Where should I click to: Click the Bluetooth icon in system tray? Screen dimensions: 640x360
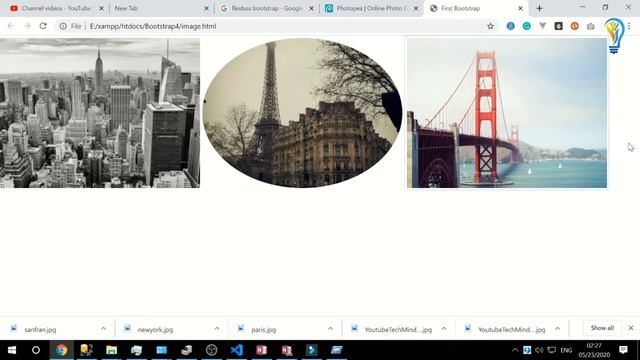coord(527,350)
